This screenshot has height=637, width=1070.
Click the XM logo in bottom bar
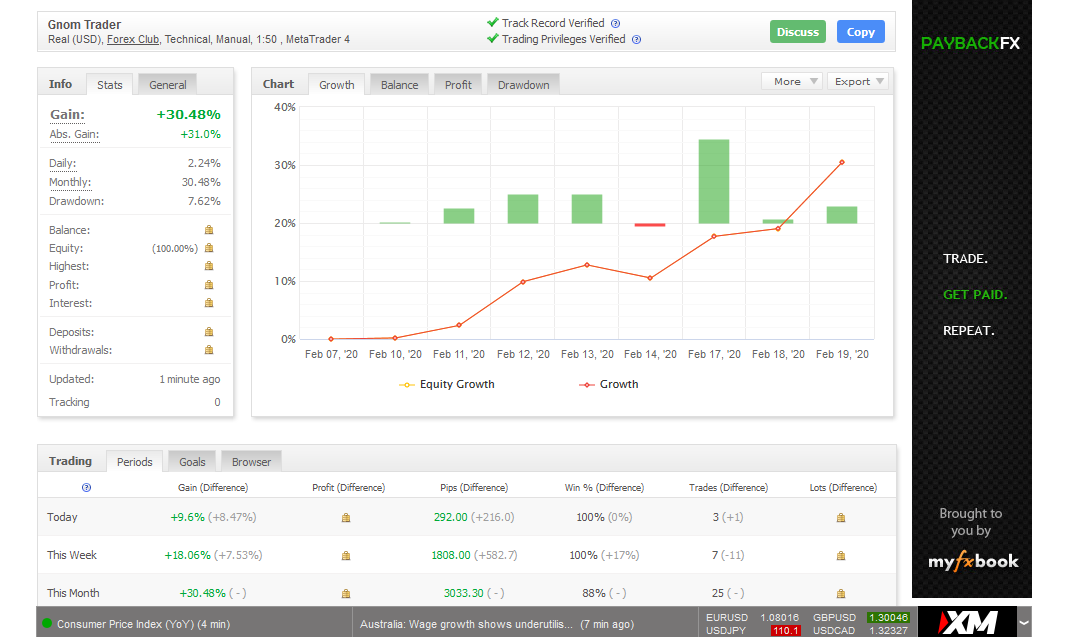coord(967,622)
